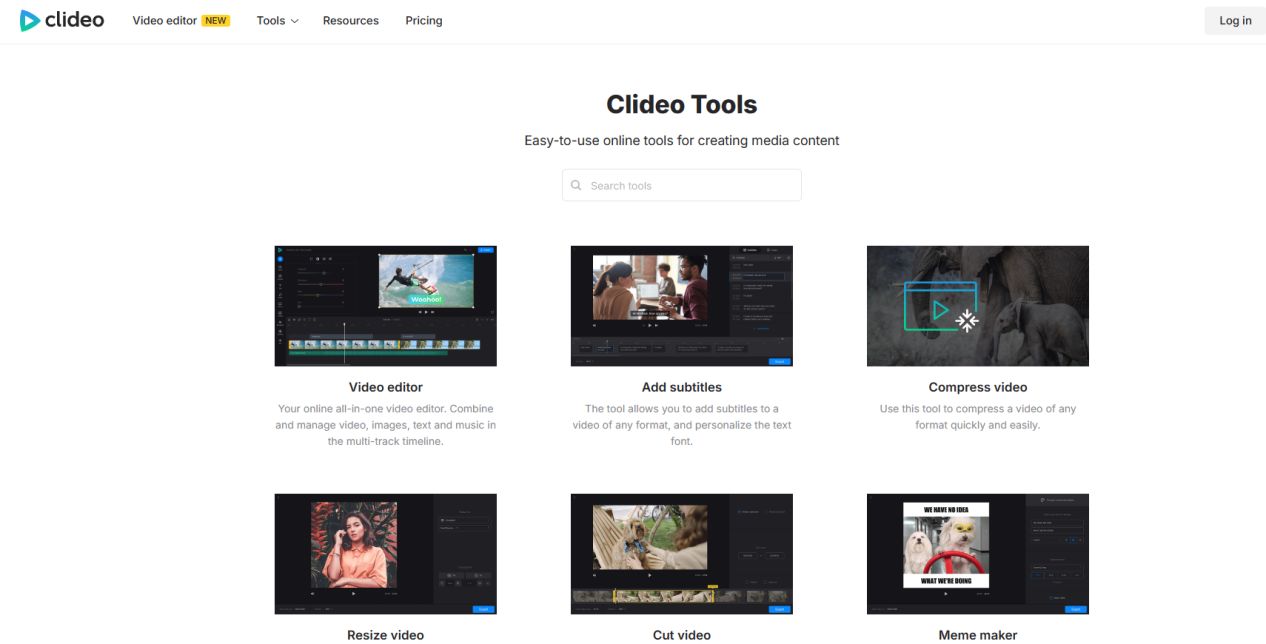Click the 'Use this tool to compress' description
Viewport: 1266px width, 644px height.
click(978, 417)
